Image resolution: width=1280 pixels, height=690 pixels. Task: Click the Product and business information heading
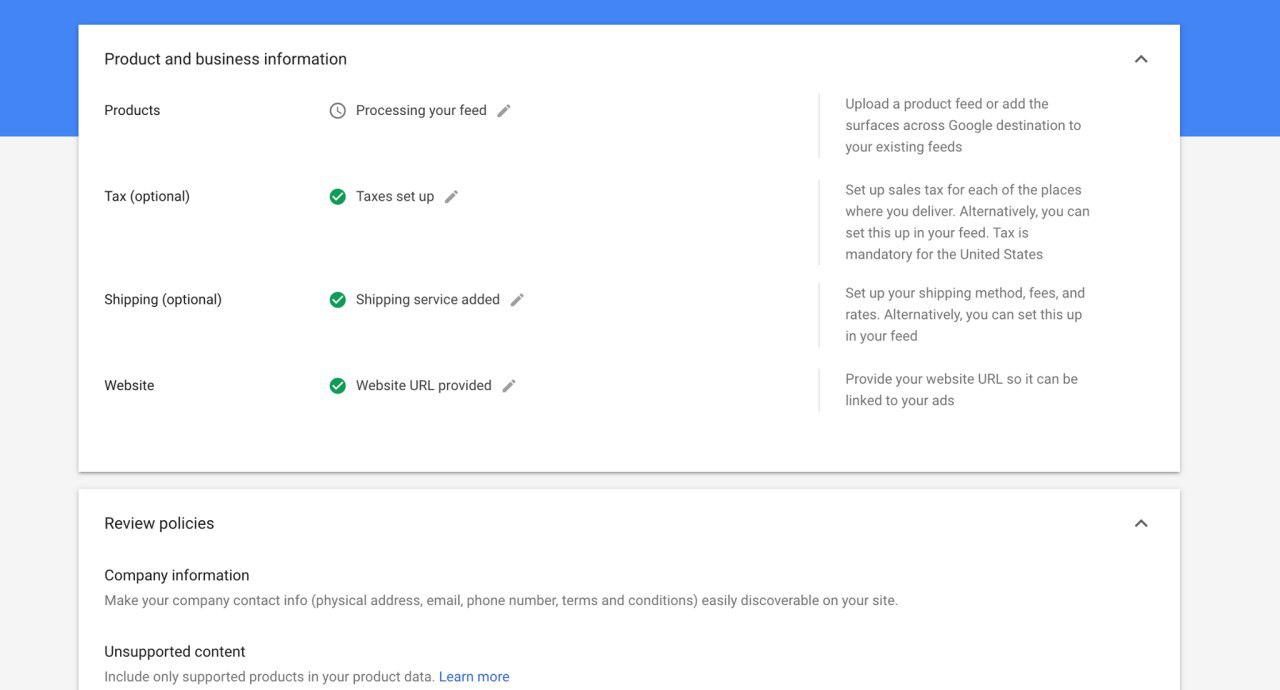(225, 60)
